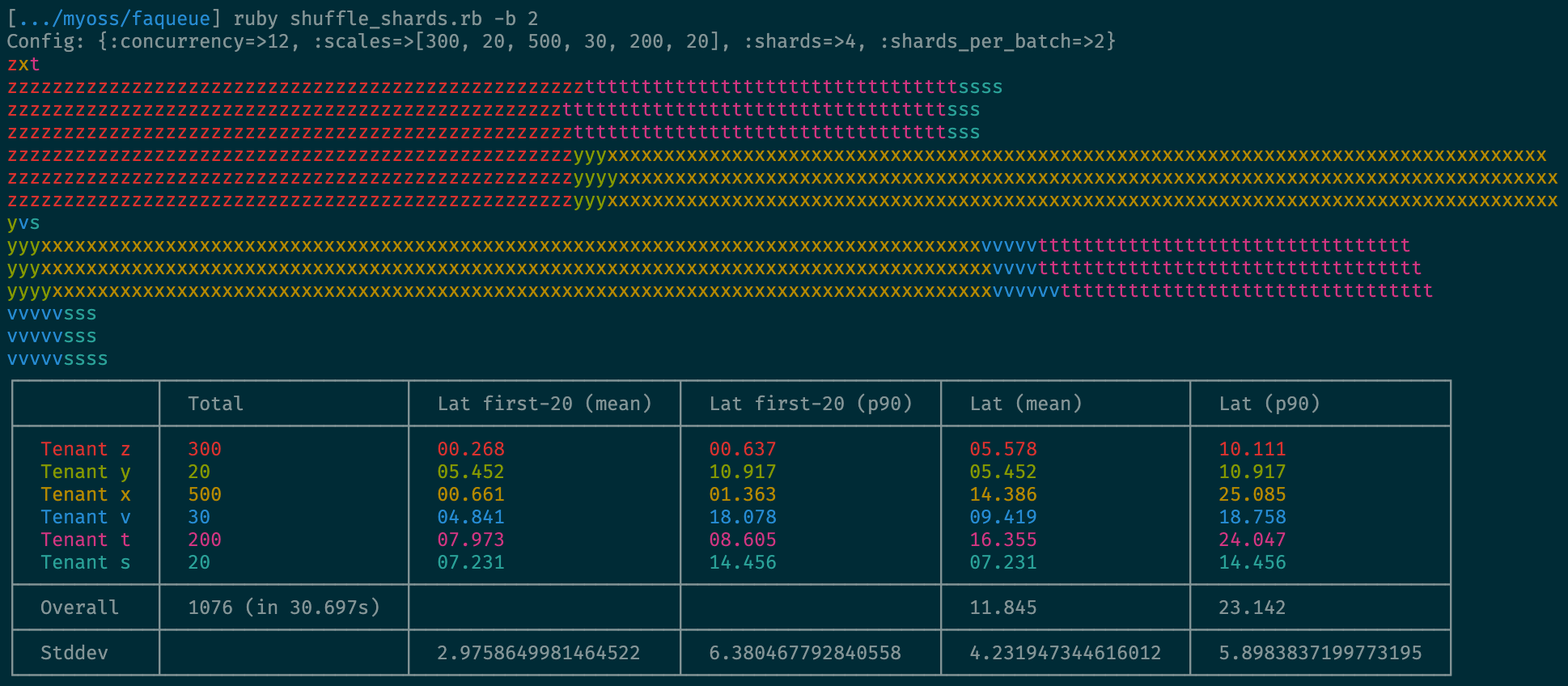Click the 'Tenant x' row label
Image resolution: width=1568 pixels, height=686 pixels.
click(86, 494)
